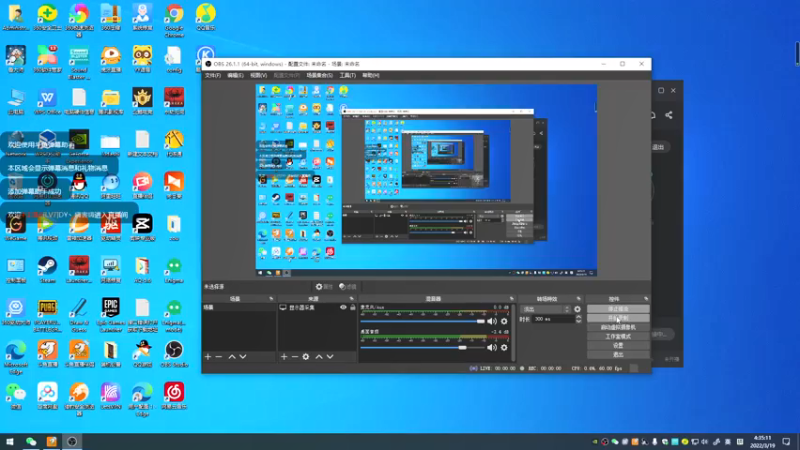Move the source down in the Sources list
Image resolution: width=800 pixels, height=450 pixels.
tap(330, 357)
